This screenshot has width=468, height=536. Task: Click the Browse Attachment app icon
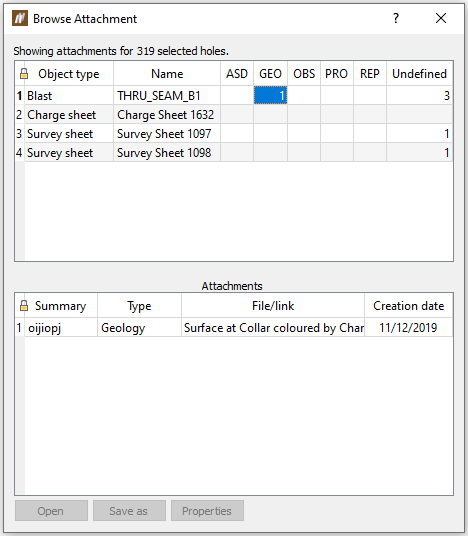pyautogui.click(x=20, y=18)
